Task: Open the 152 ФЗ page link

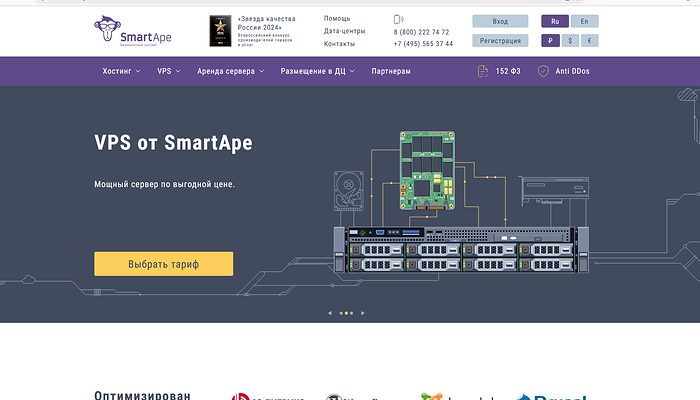Action: [508, 71]
